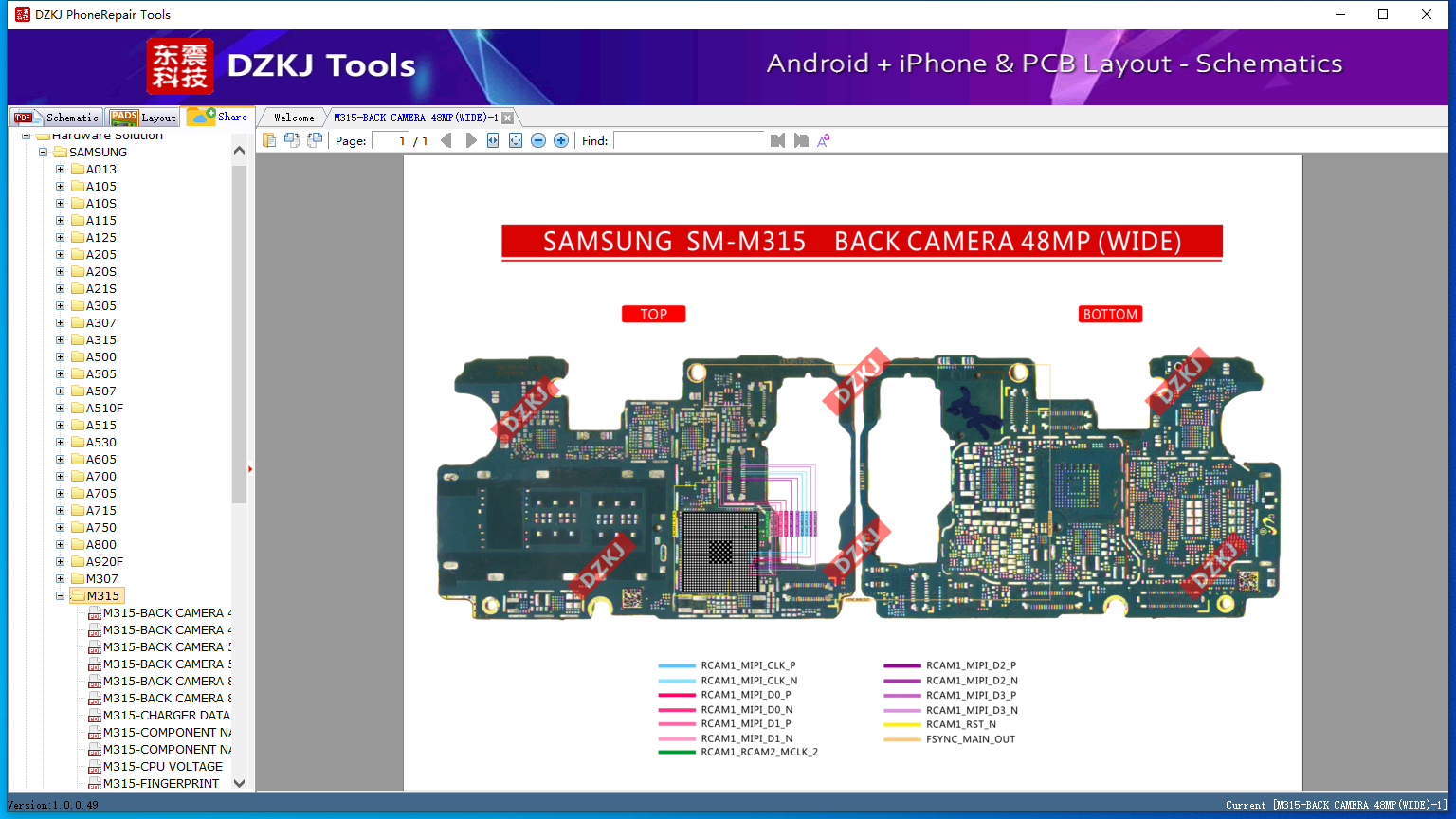Click the A315 folder icon
The image size is (1456, 819).
78,339
